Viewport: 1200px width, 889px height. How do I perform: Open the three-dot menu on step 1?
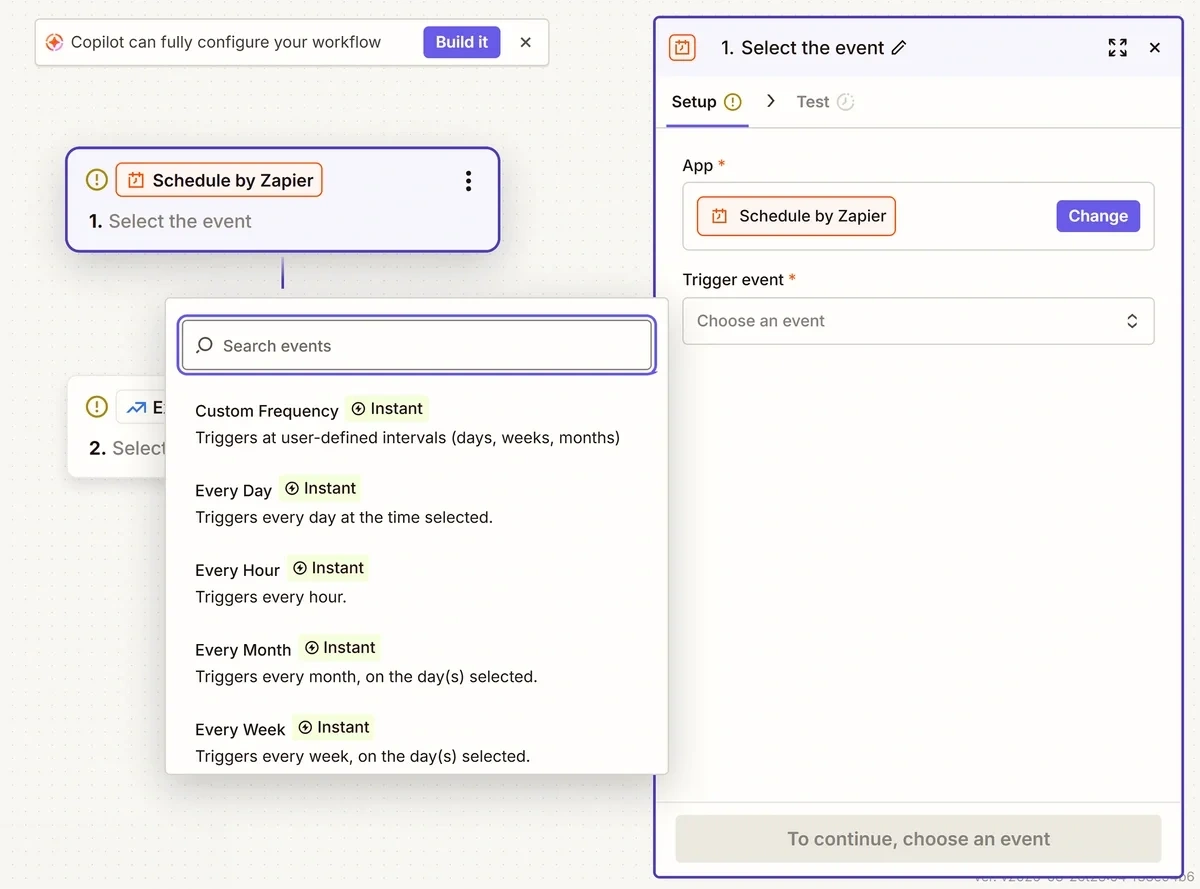click(x=468, y=181)
